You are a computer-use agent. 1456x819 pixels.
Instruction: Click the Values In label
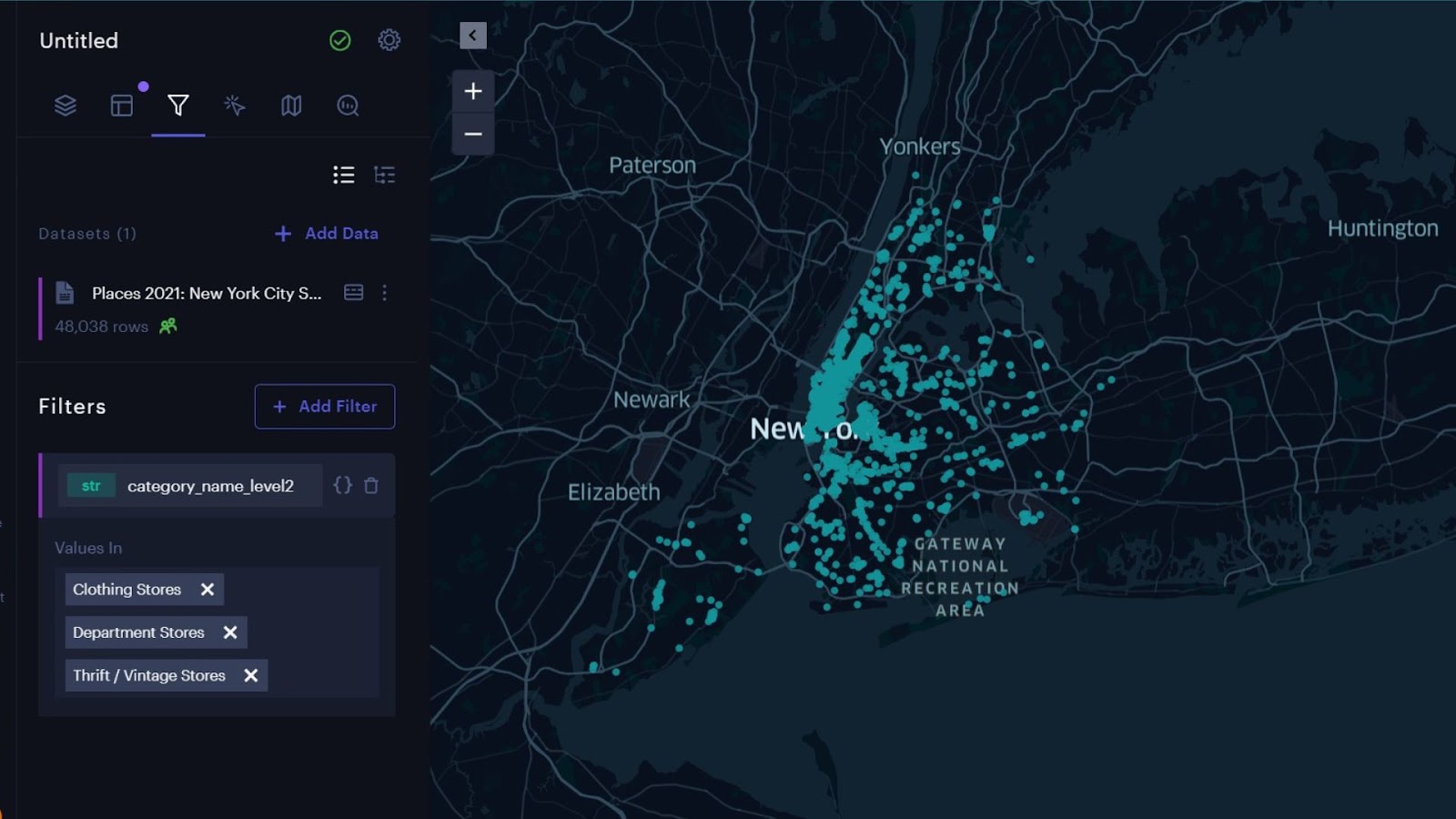click(x=88, y=548)
